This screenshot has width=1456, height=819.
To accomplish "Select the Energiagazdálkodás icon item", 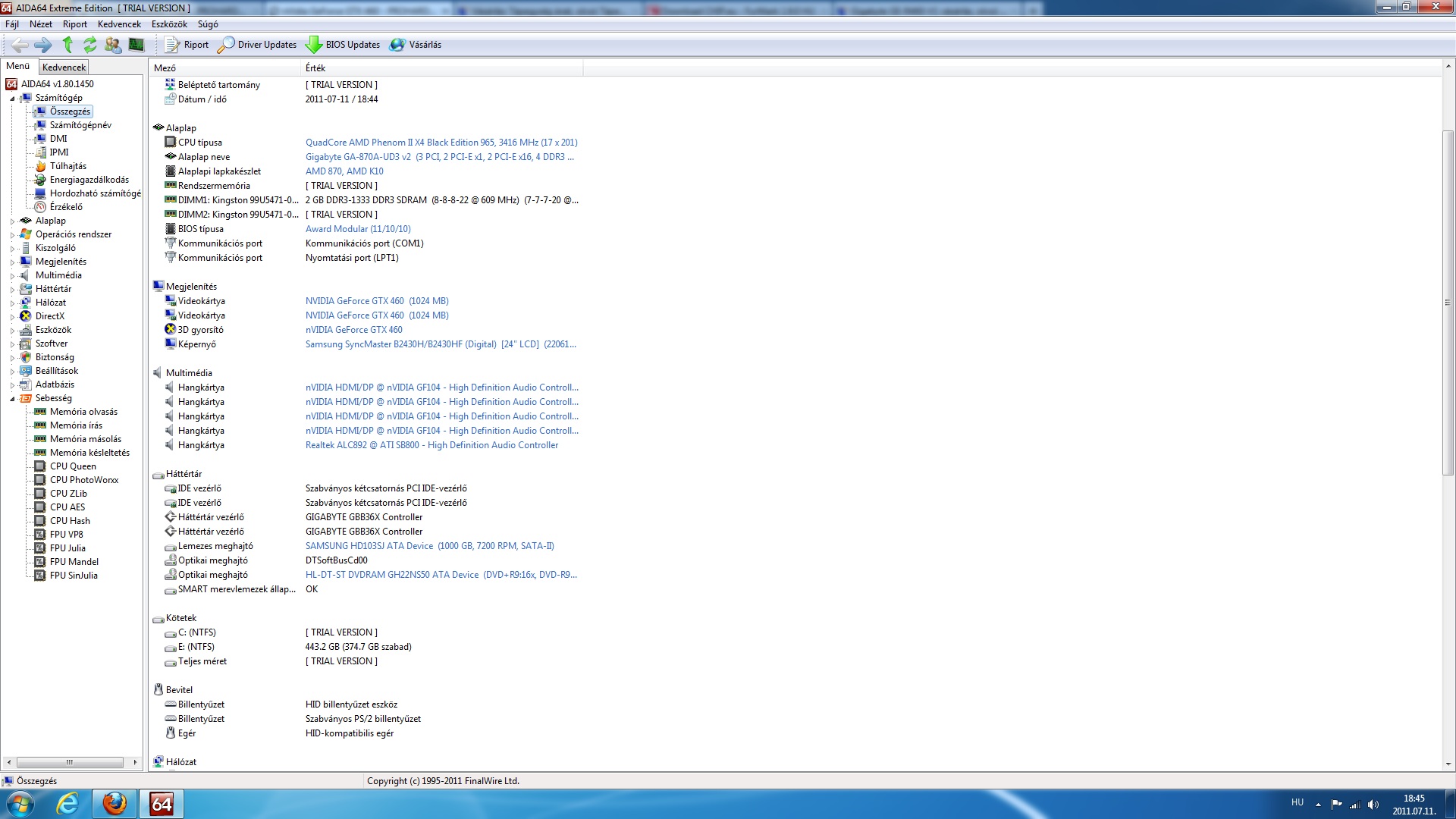I will pyautogui.click(x=40, y=180).
